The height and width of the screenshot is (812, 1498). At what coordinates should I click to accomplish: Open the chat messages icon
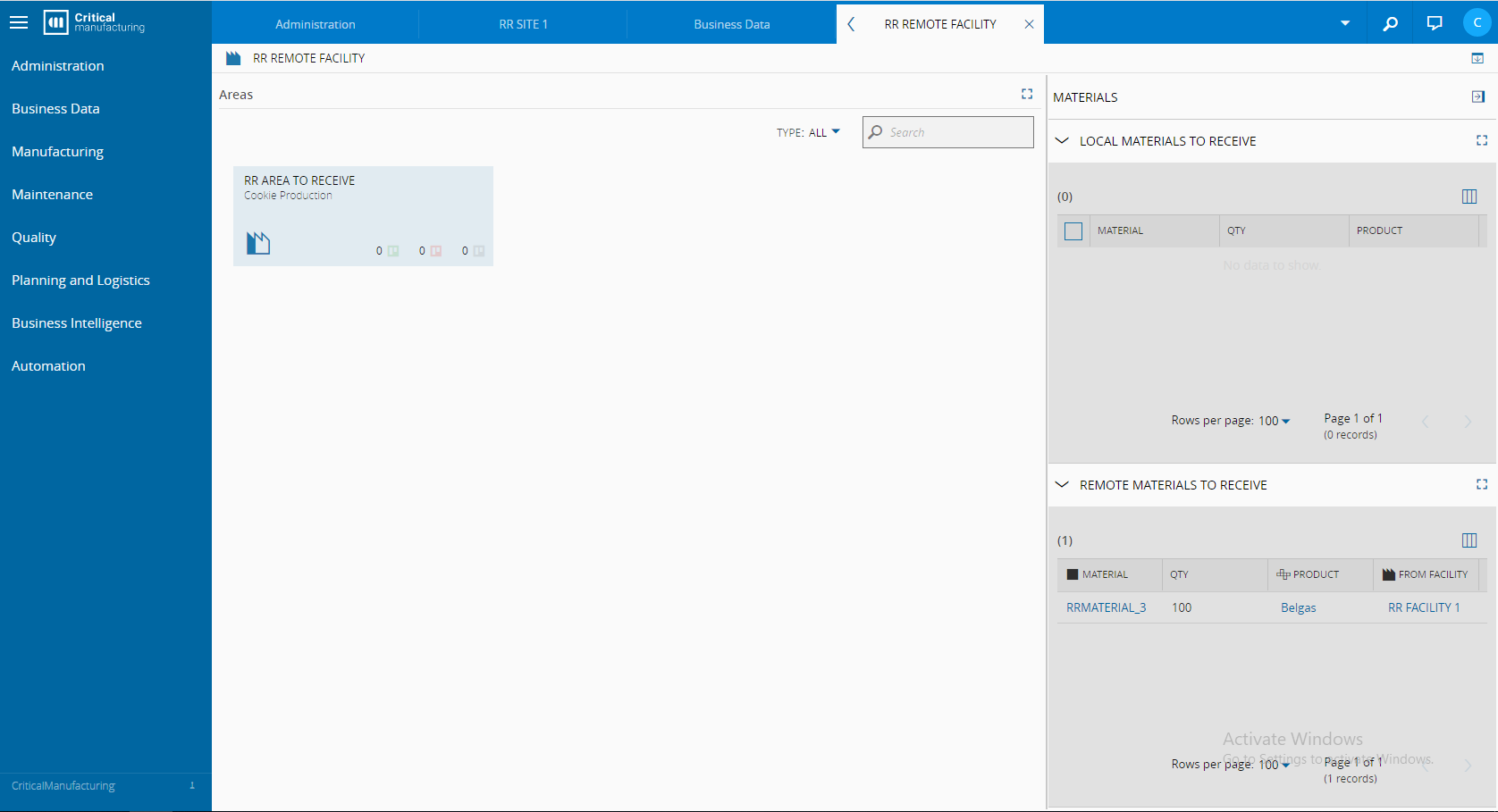[1435, 23]
